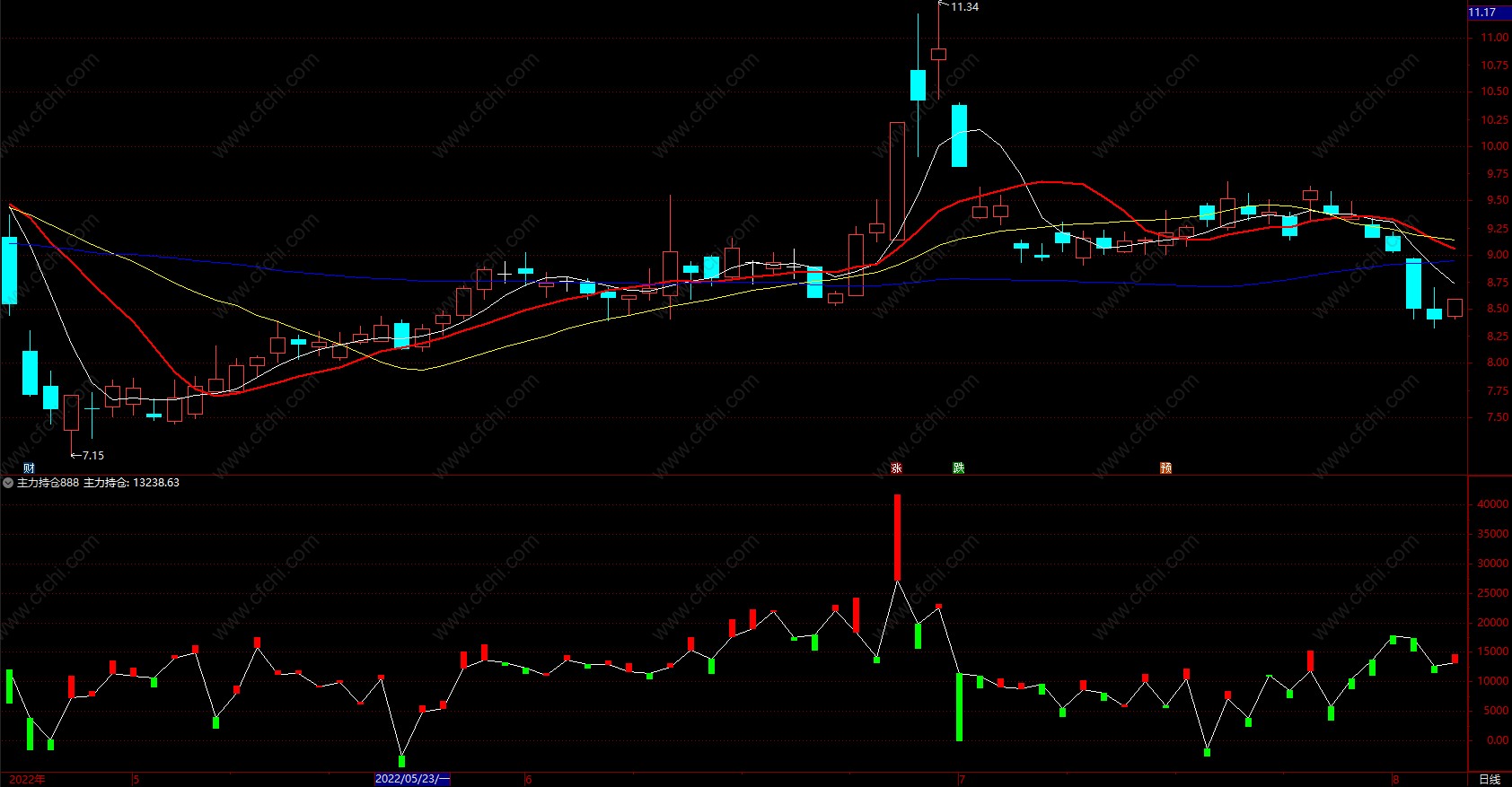Select the first cyan candle at chart's left edge
This screenshot has width=1512, height=787.
coord(9,269)
